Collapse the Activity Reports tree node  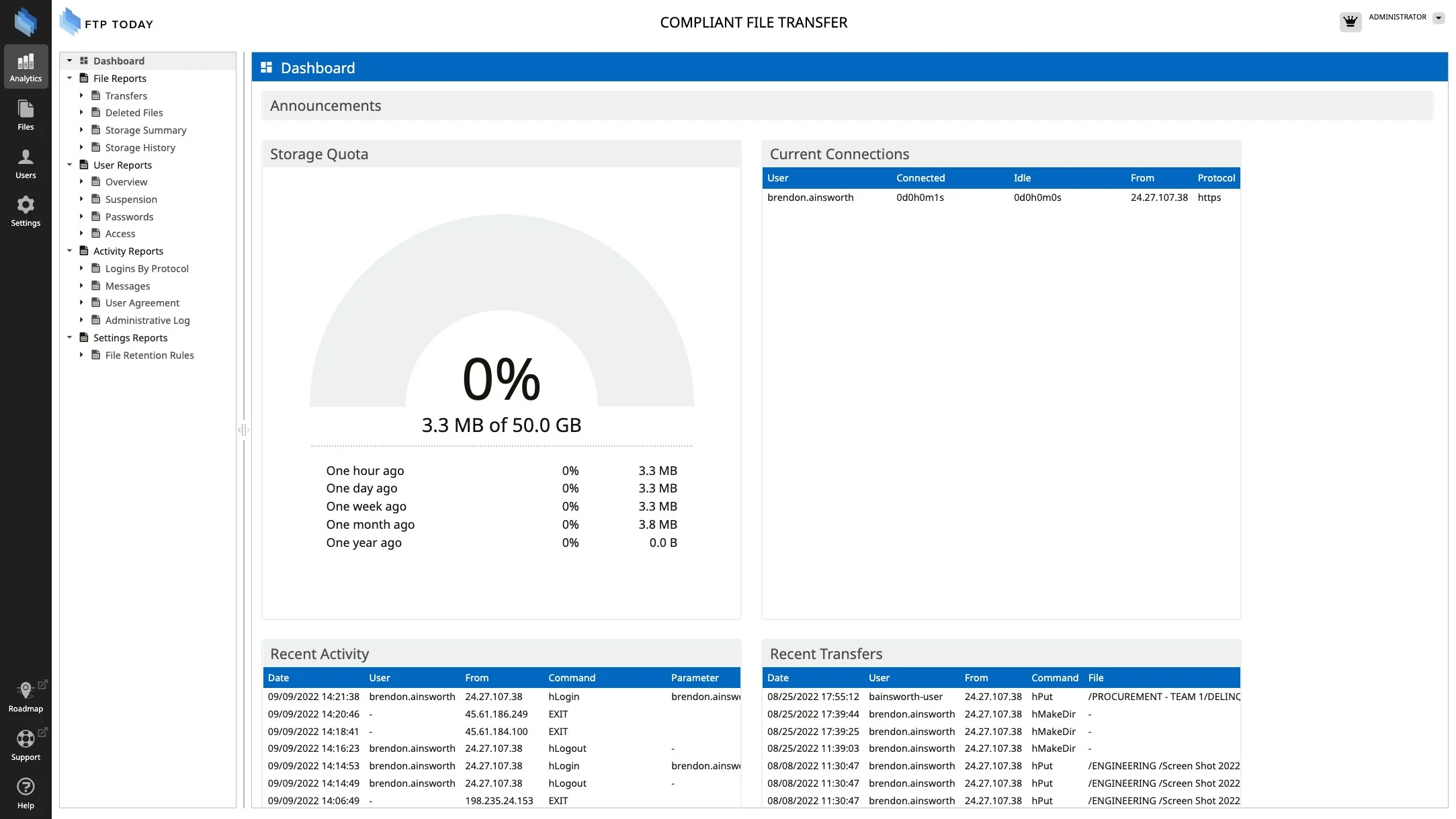[x=69, y=251]
